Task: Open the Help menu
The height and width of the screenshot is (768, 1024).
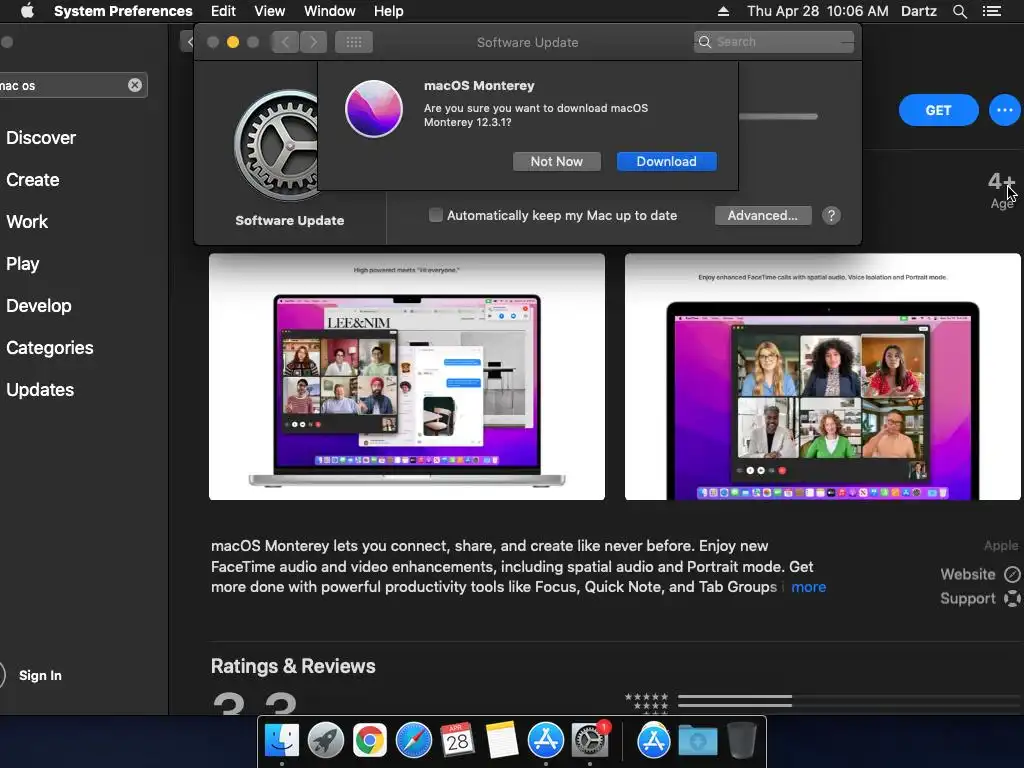Action: pos(388,11)
